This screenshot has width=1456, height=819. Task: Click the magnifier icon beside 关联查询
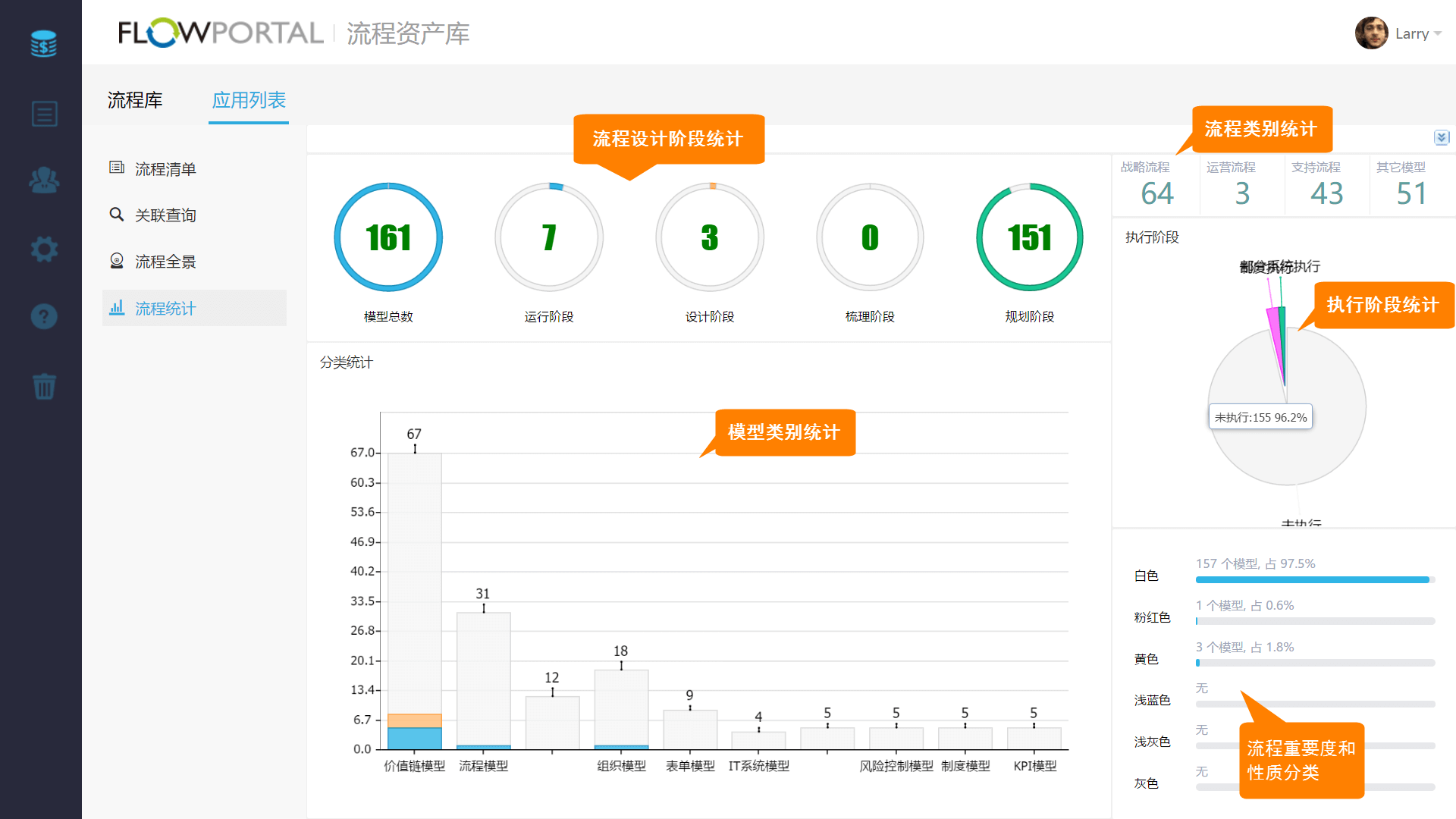(116, 215)
